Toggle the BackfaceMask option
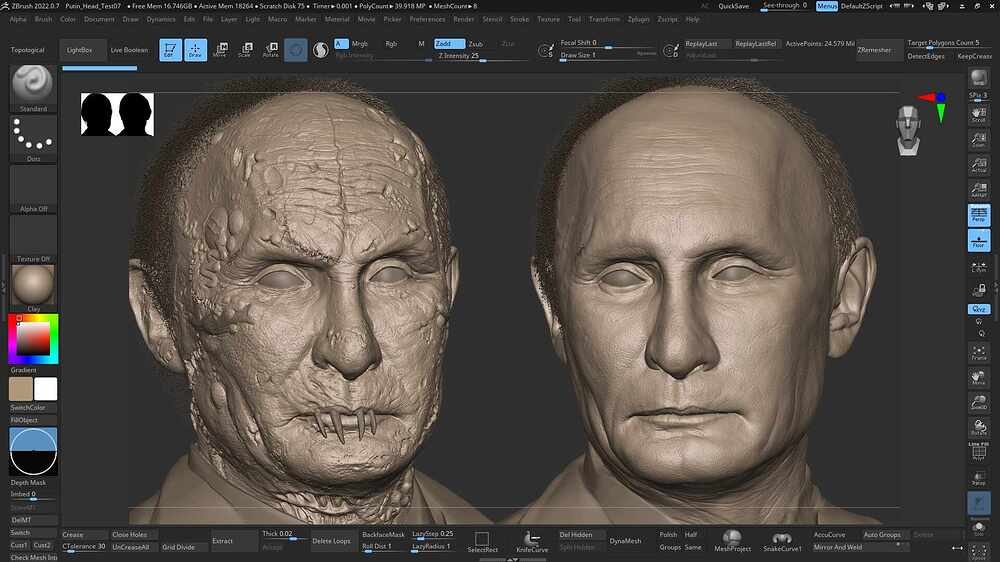1000x562 pixels. click(383, 535)
